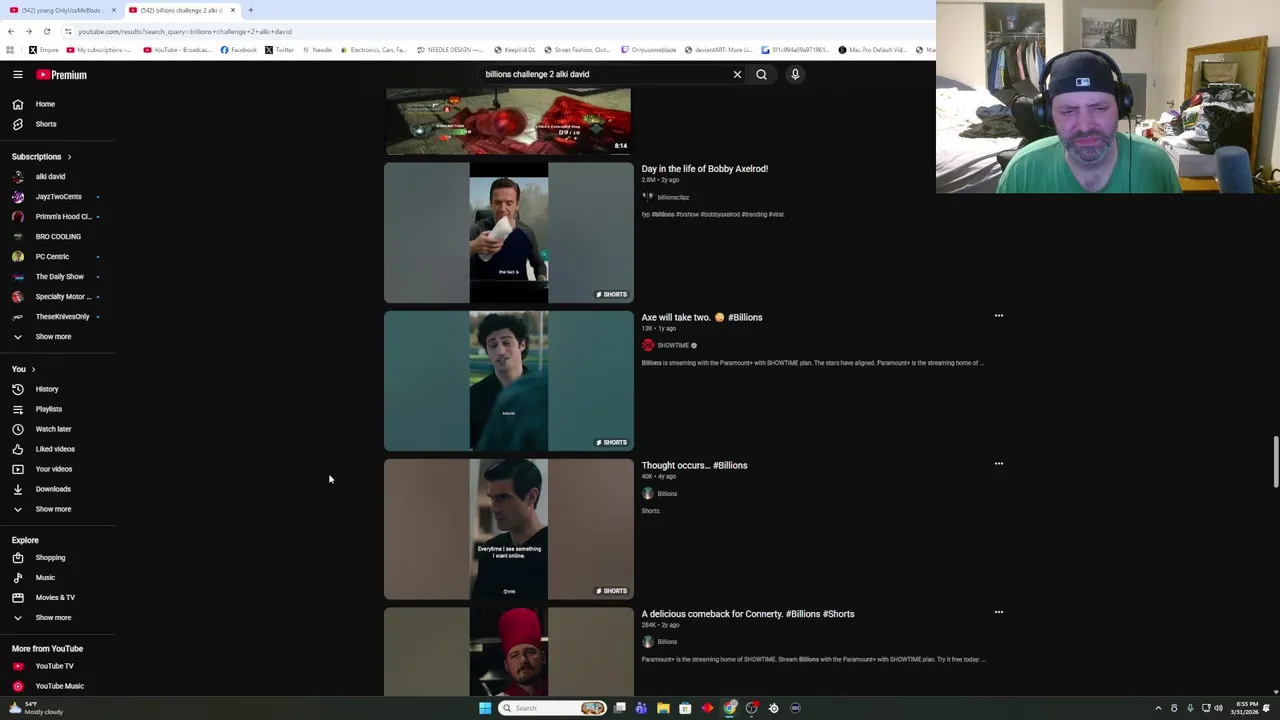Image resolution: width=1280 pixels, height=720 pixels.
Task: Open a new browser tab
Action: pos(250,10)
